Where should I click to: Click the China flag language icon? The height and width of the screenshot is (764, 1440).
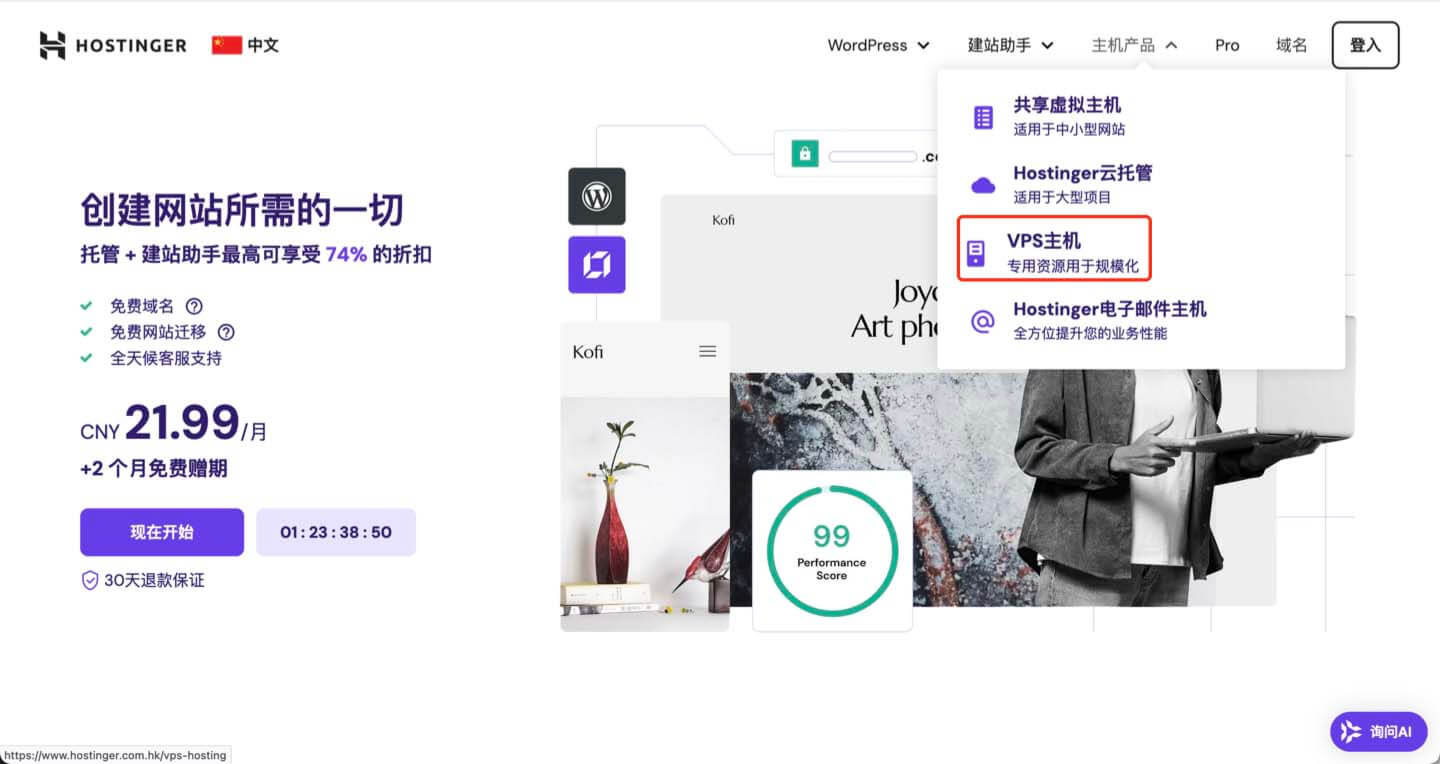(x=227, y=45)
